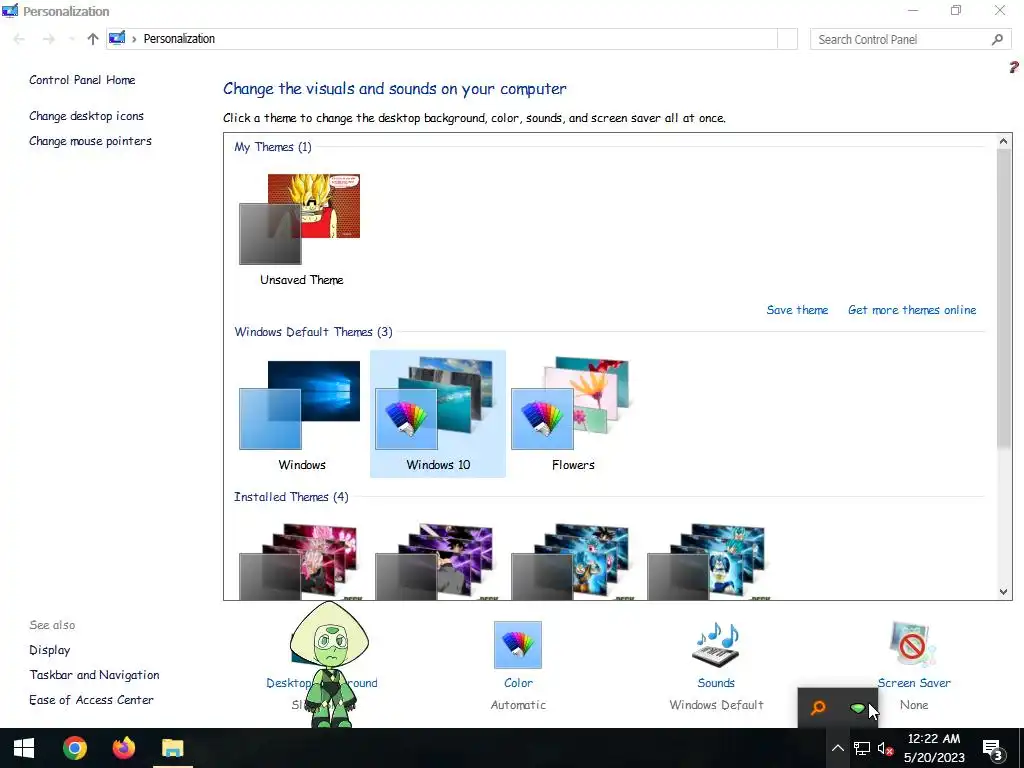Click the Color text link
Image resolution: width=1024 pixels, height=768 pixels.
pos(518,682)
